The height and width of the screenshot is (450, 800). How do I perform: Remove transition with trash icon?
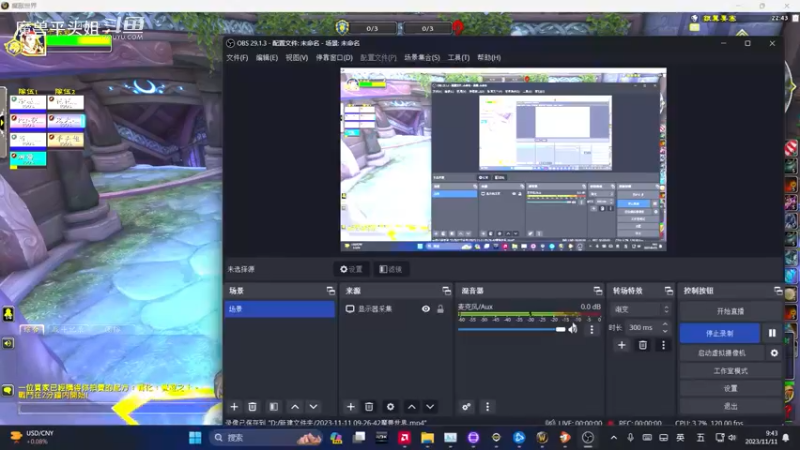[x=642, y=345]
